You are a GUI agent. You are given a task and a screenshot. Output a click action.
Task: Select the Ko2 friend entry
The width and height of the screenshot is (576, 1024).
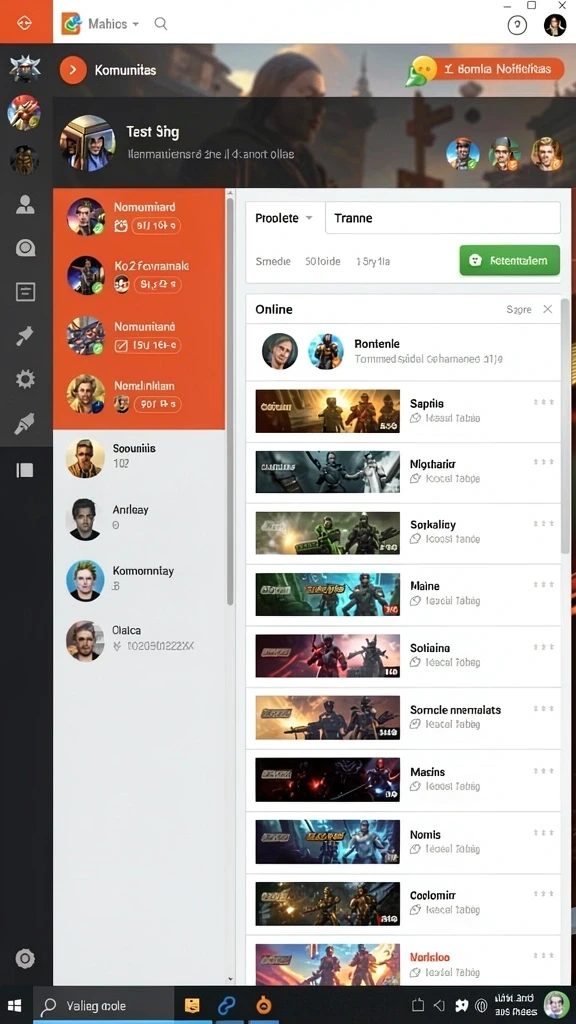click(139, 276)
